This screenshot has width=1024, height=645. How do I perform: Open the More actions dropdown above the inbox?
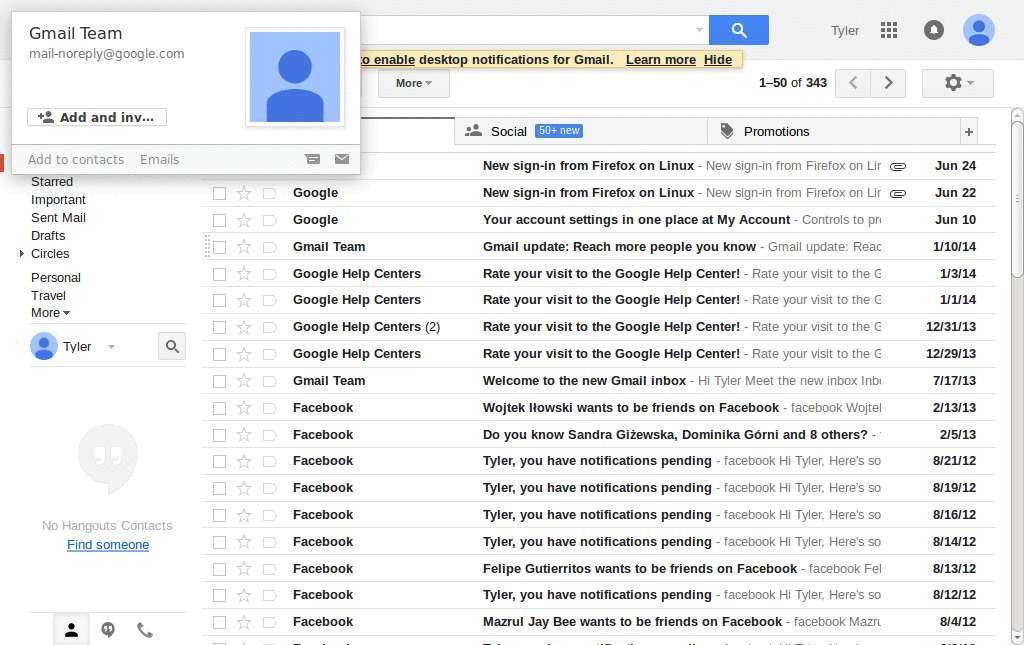tap(413, 84)
